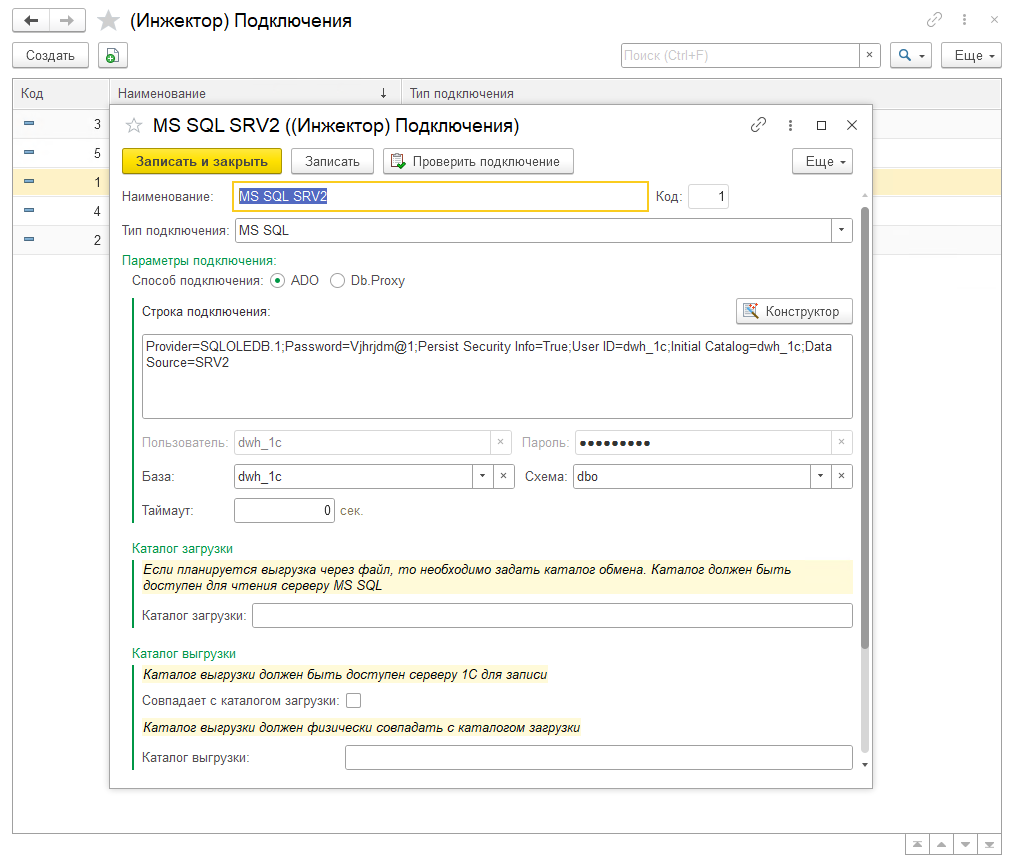Click into Строка подключения text area
The image size is (1019, 867).
coord(497,376)
